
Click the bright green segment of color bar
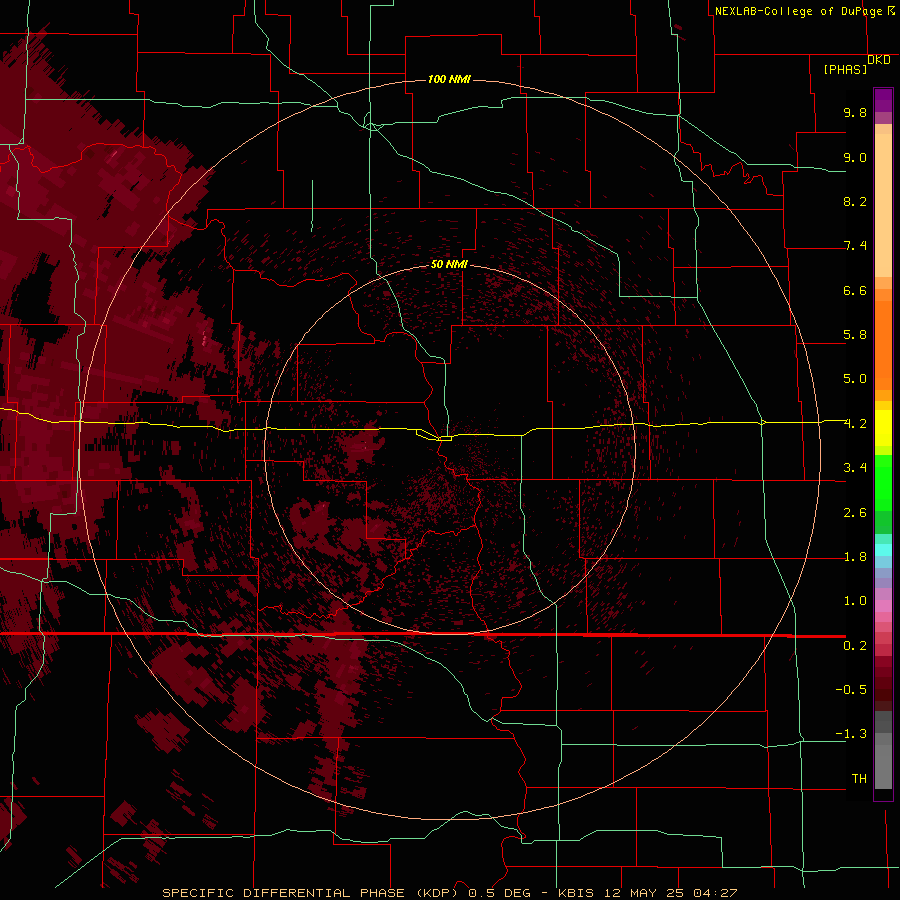pyautogui.click(x=883, y=482)
